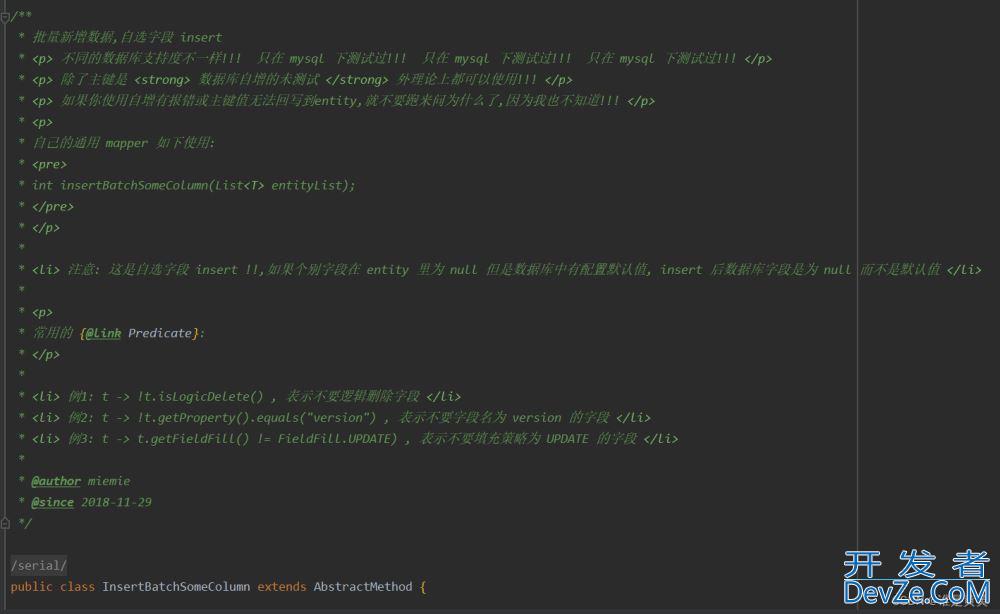Select the author name miemie
The image size is (1000, 614).
[108, 481]
